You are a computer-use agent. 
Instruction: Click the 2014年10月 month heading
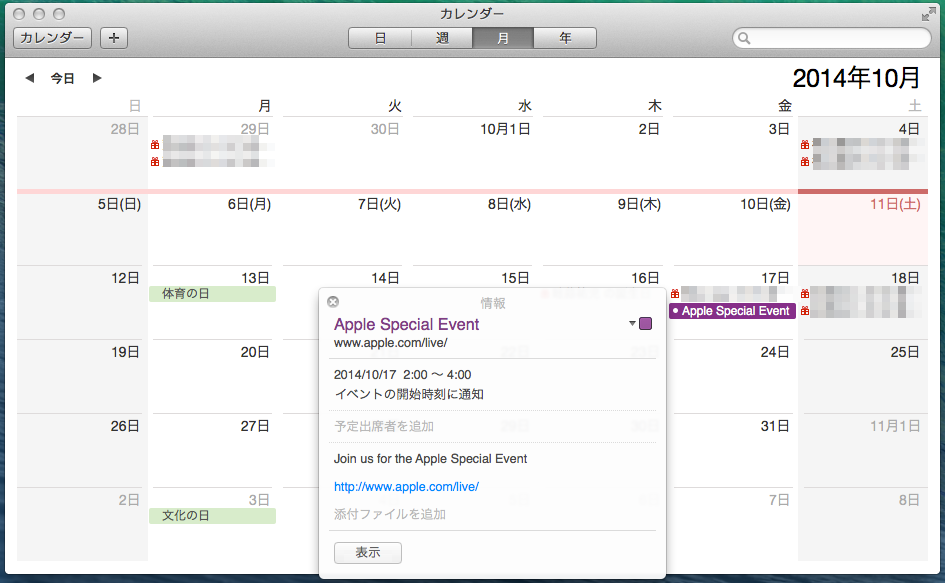pyautogui.click(x=856, y=78)
